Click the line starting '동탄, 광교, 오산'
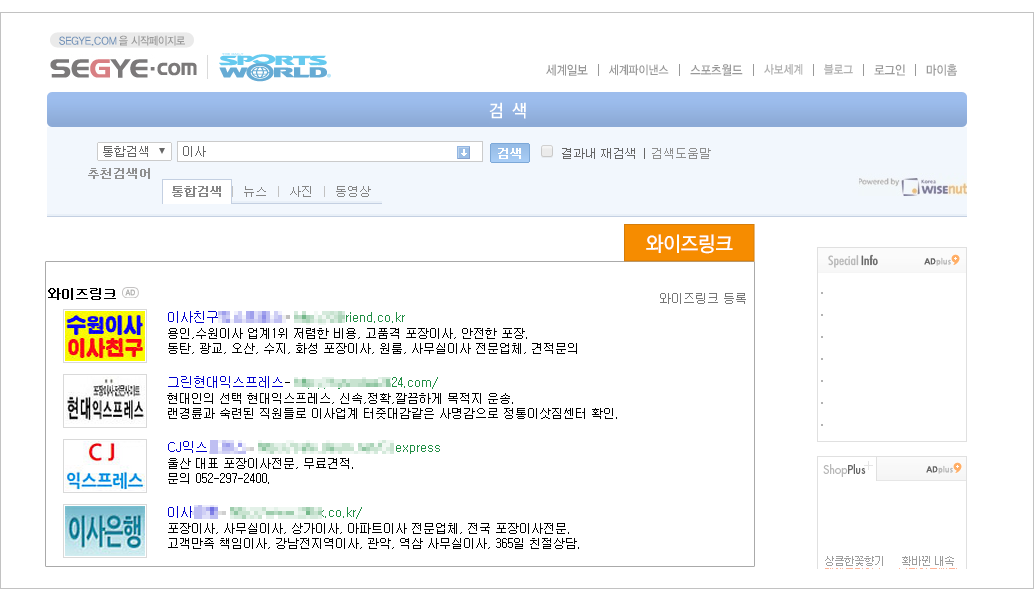 pos(373,348)
